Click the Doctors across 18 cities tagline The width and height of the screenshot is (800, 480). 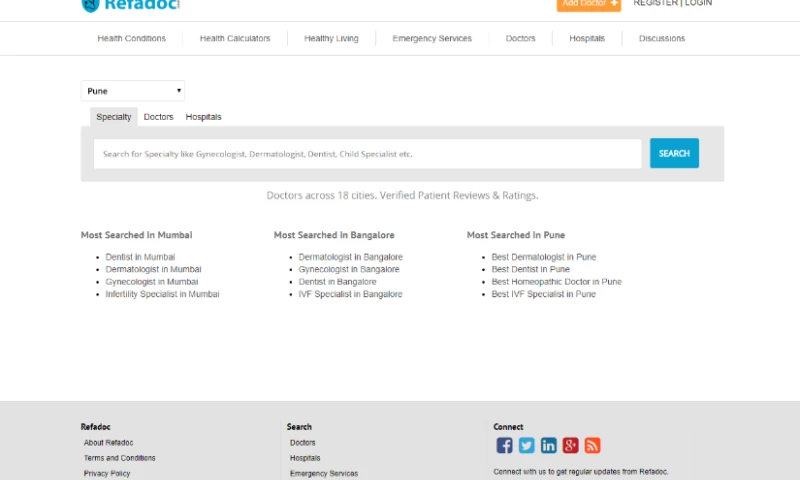pyautogui.click(x=403, y=195)
